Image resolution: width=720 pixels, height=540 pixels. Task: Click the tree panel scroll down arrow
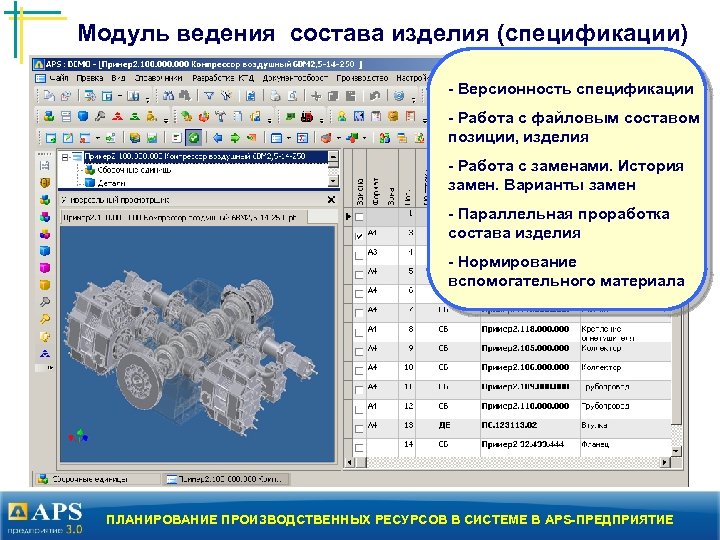(334, 181)
